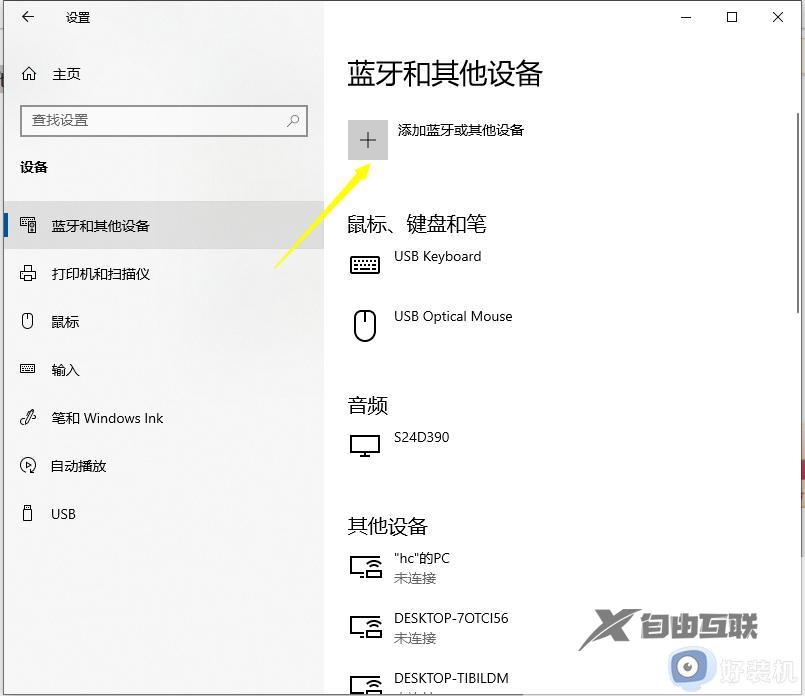Click the add Bluetooth or other device plus icon
This screenshot has width=805, height=696.
coord(367,139)
